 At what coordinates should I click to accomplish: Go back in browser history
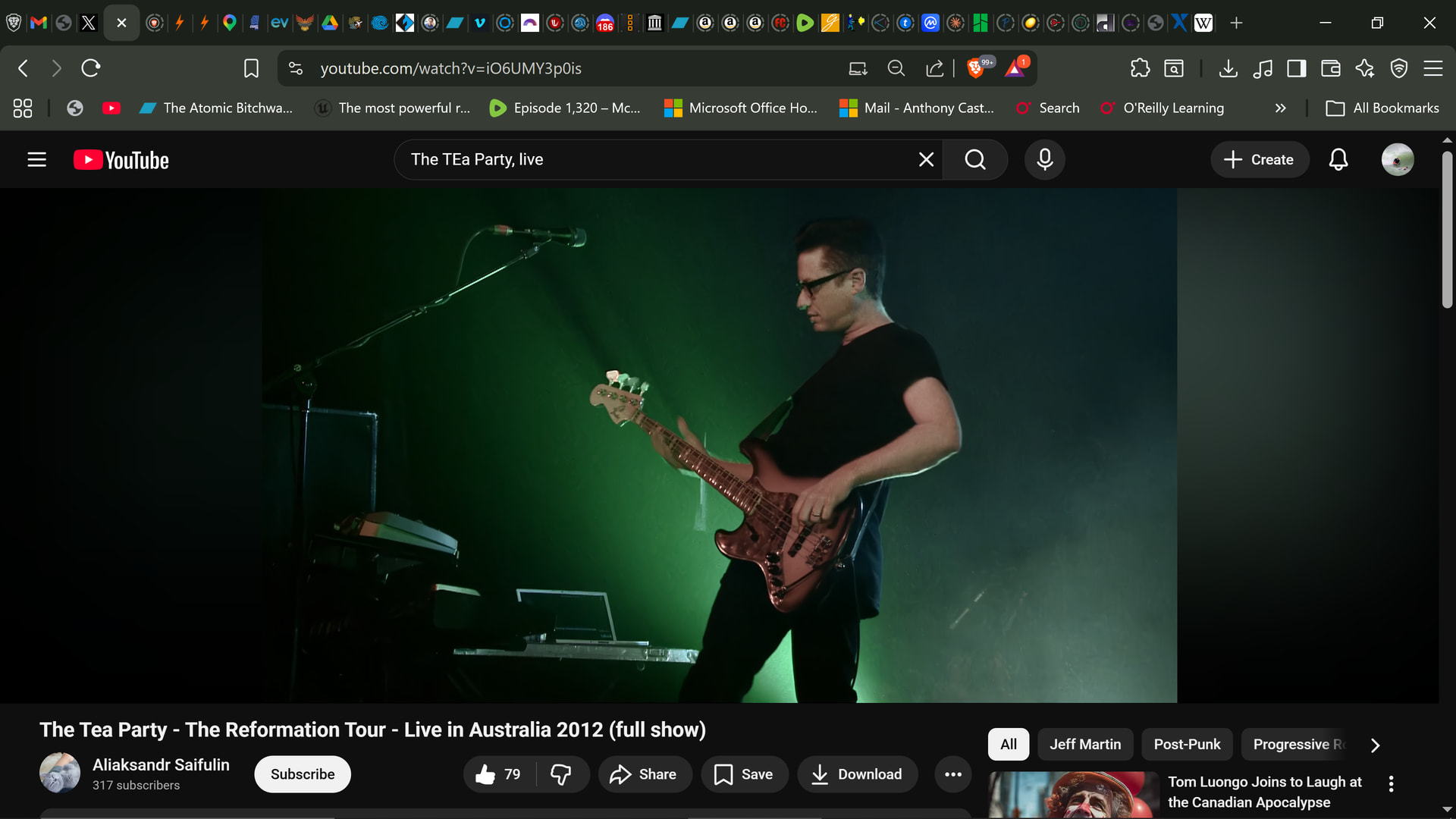pos(23,68)
